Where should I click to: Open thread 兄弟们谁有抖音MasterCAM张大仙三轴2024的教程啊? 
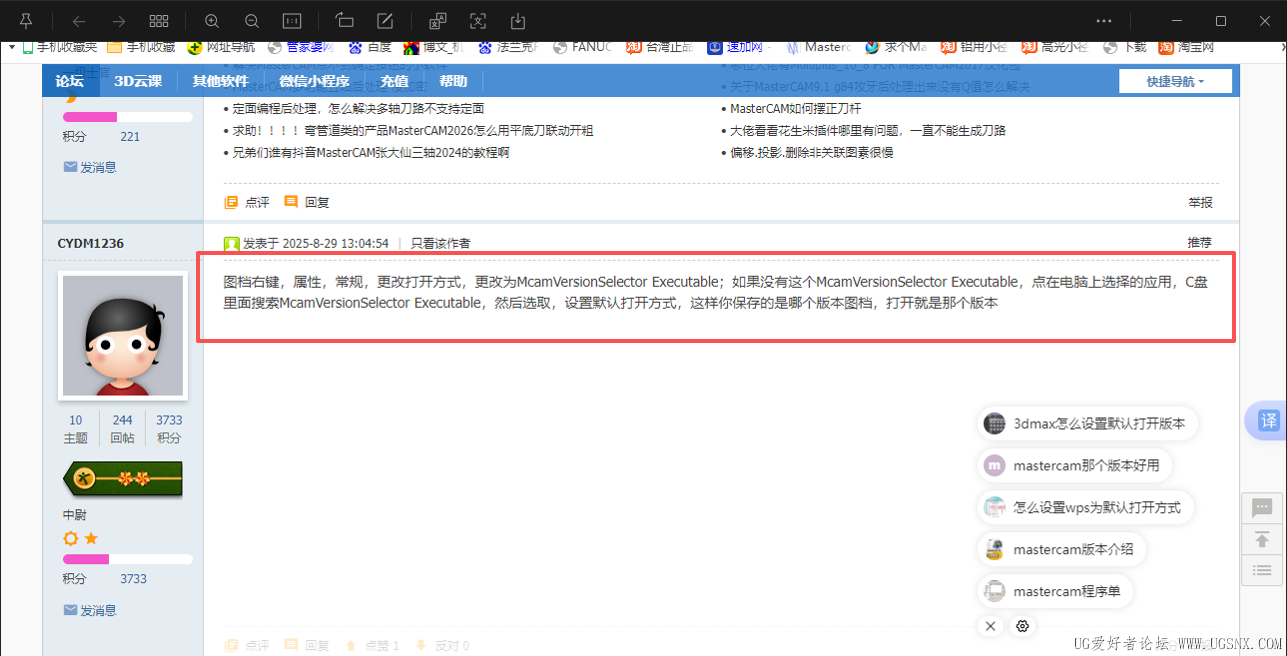tap(371, 153)
